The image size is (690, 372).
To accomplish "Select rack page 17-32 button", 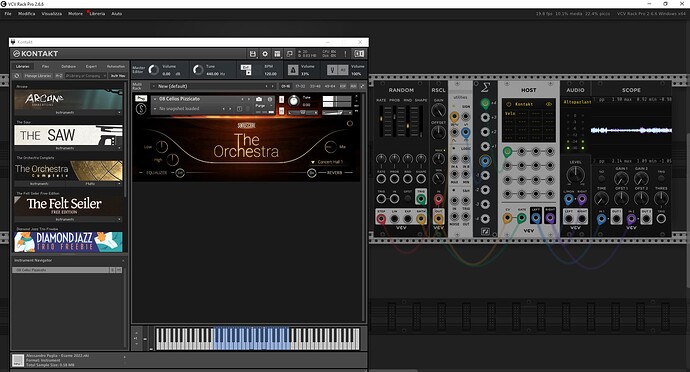I will point(300,86).
